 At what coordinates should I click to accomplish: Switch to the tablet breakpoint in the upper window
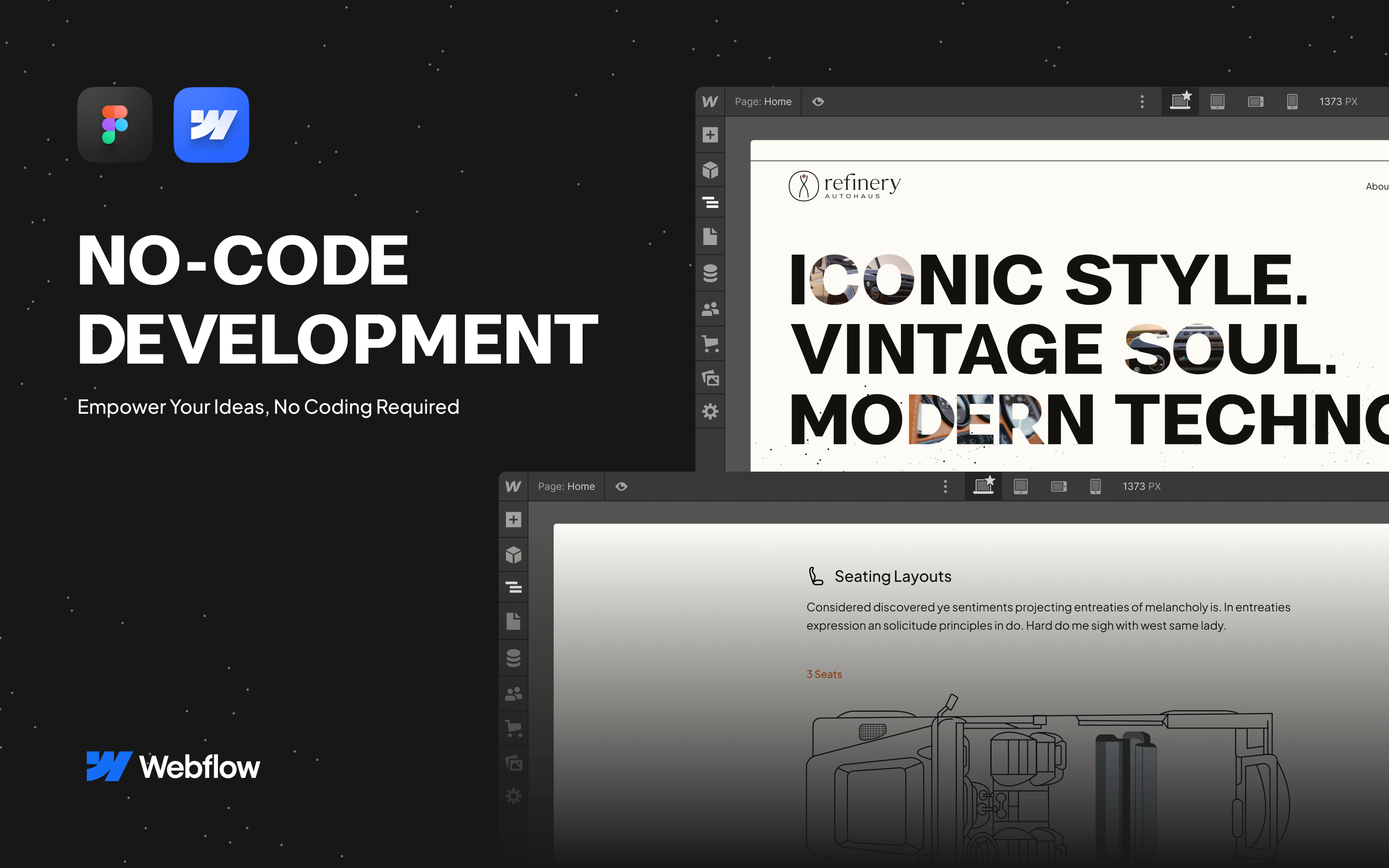[x=1217, y=102]
